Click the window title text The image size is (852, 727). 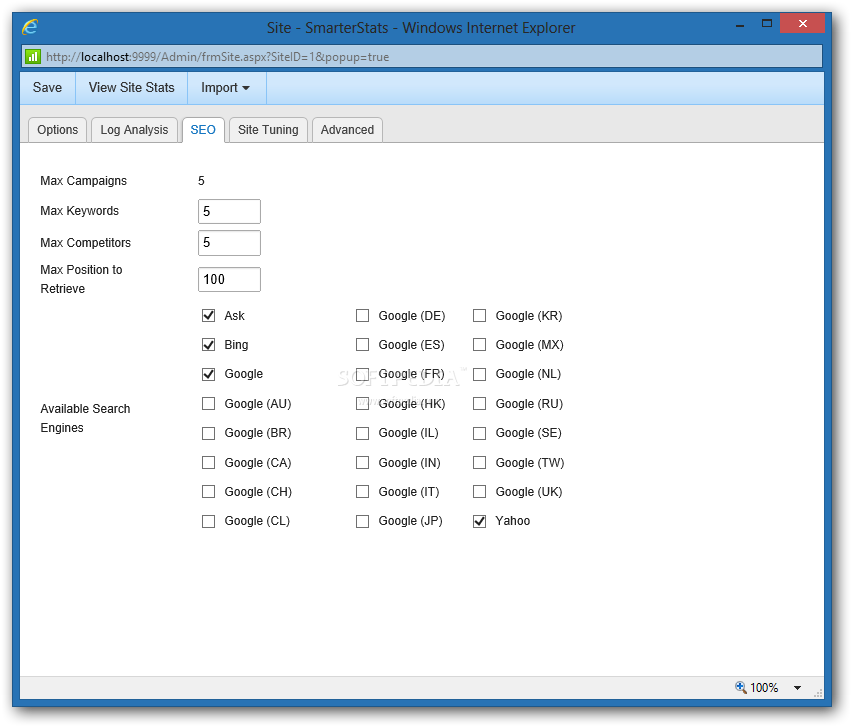(x=421, y=28)
